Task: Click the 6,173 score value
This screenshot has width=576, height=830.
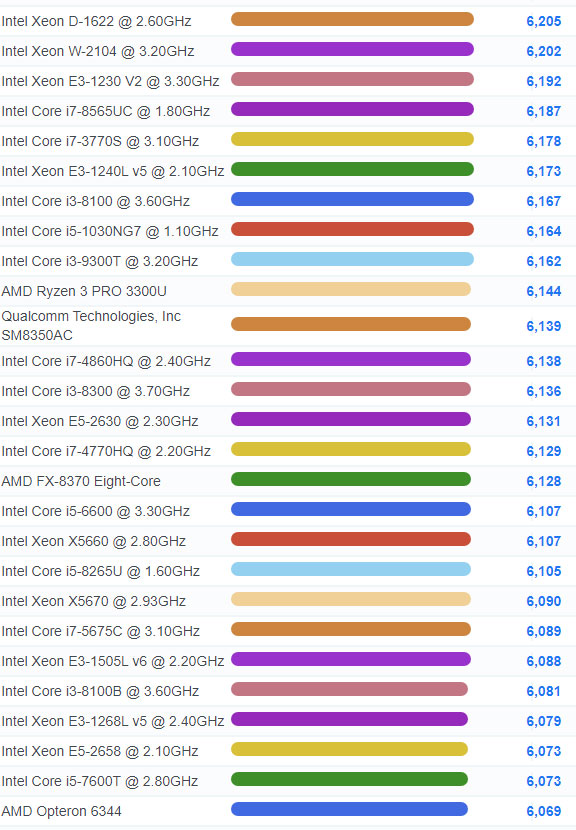Action: pos(544,171)
